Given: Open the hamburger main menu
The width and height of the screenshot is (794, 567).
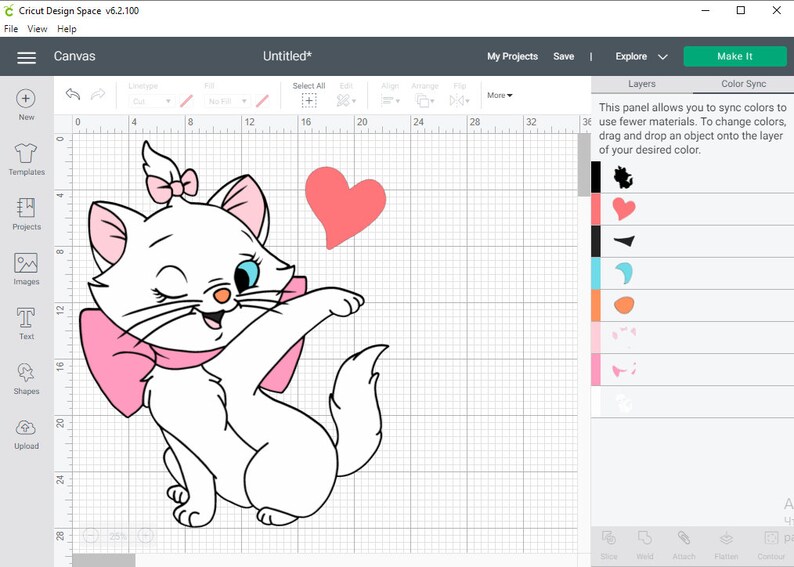Looking at the screenshot, I should click(26, 58).
